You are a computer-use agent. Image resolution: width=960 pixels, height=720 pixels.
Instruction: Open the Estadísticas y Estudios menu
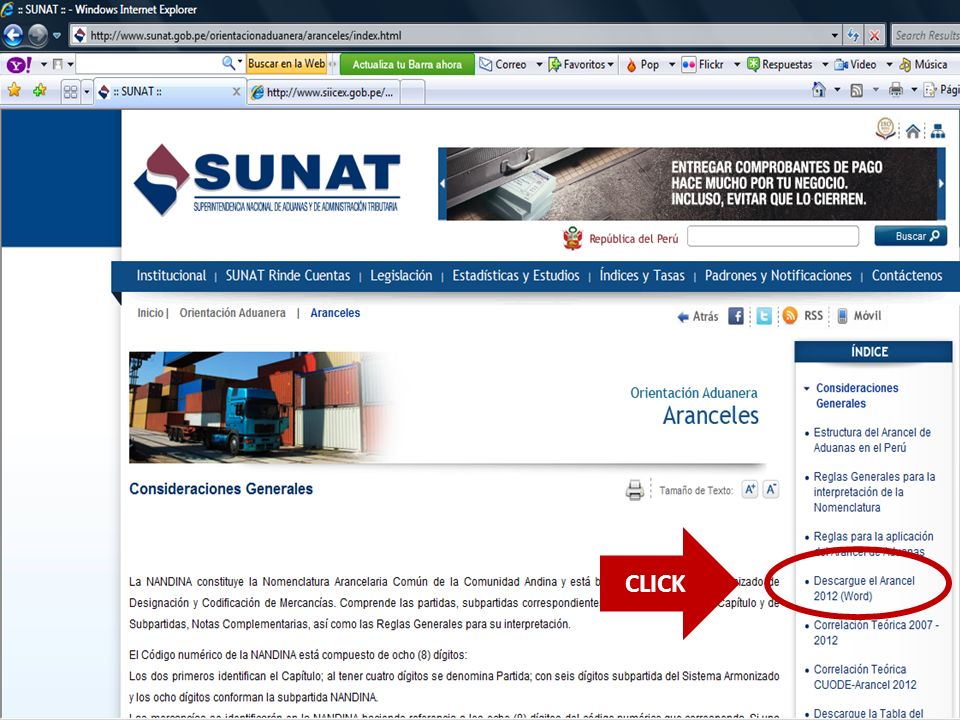(x=516, y=276)
